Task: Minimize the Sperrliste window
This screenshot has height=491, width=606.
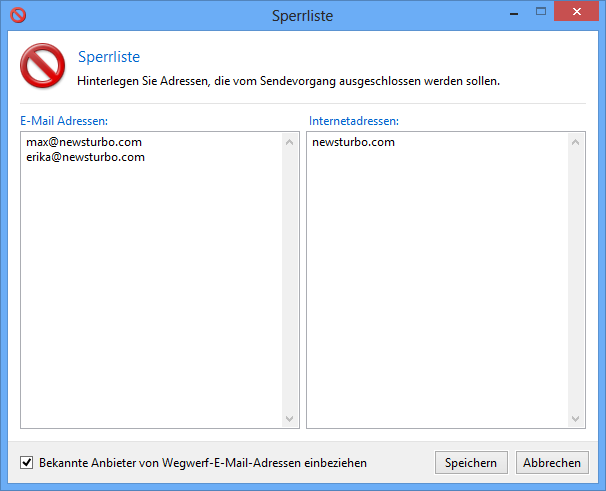Action: [x=514, y=14]
